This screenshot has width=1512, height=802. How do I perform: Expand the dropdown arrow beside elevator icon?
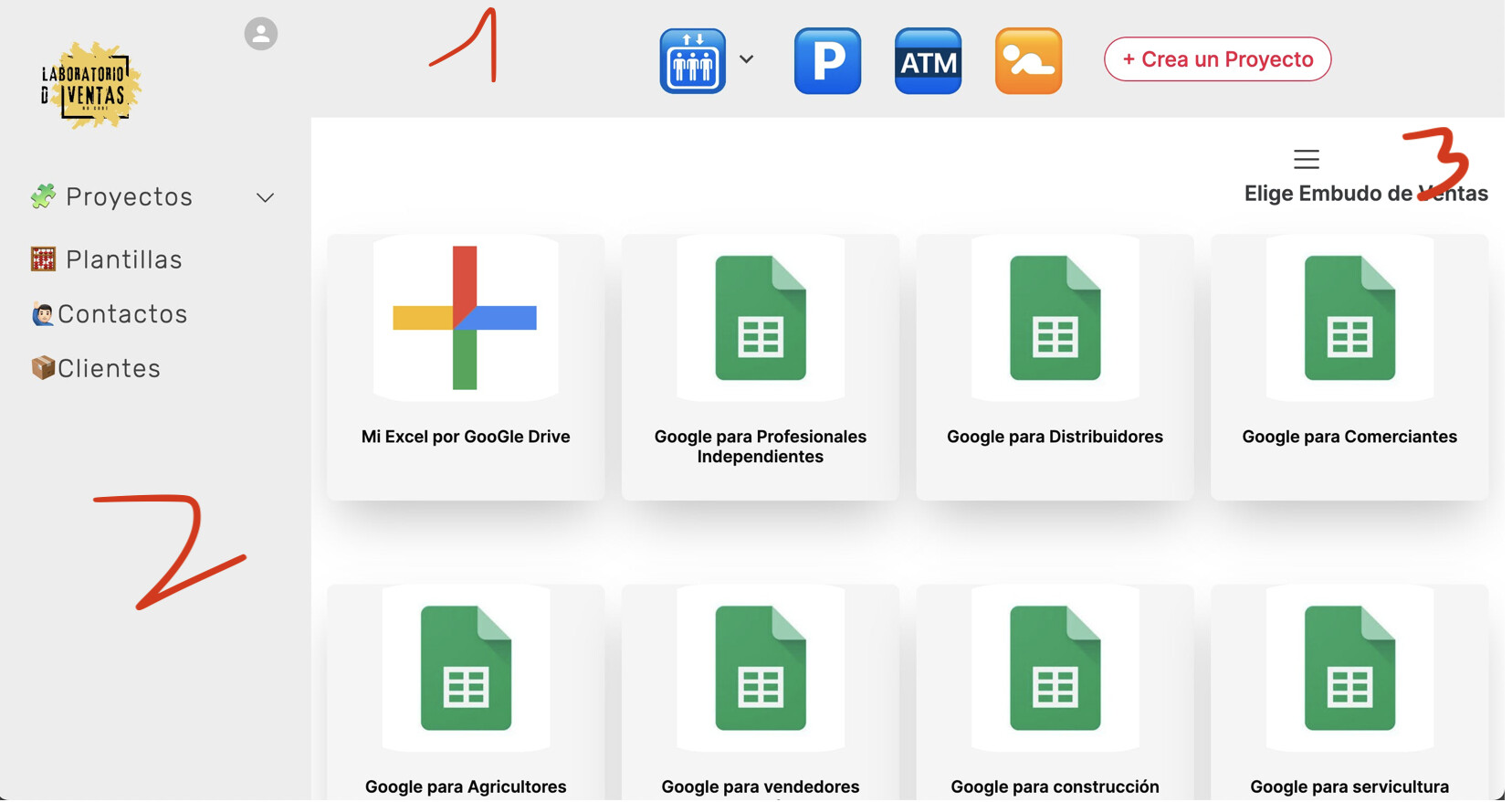(x=746, y=59)
